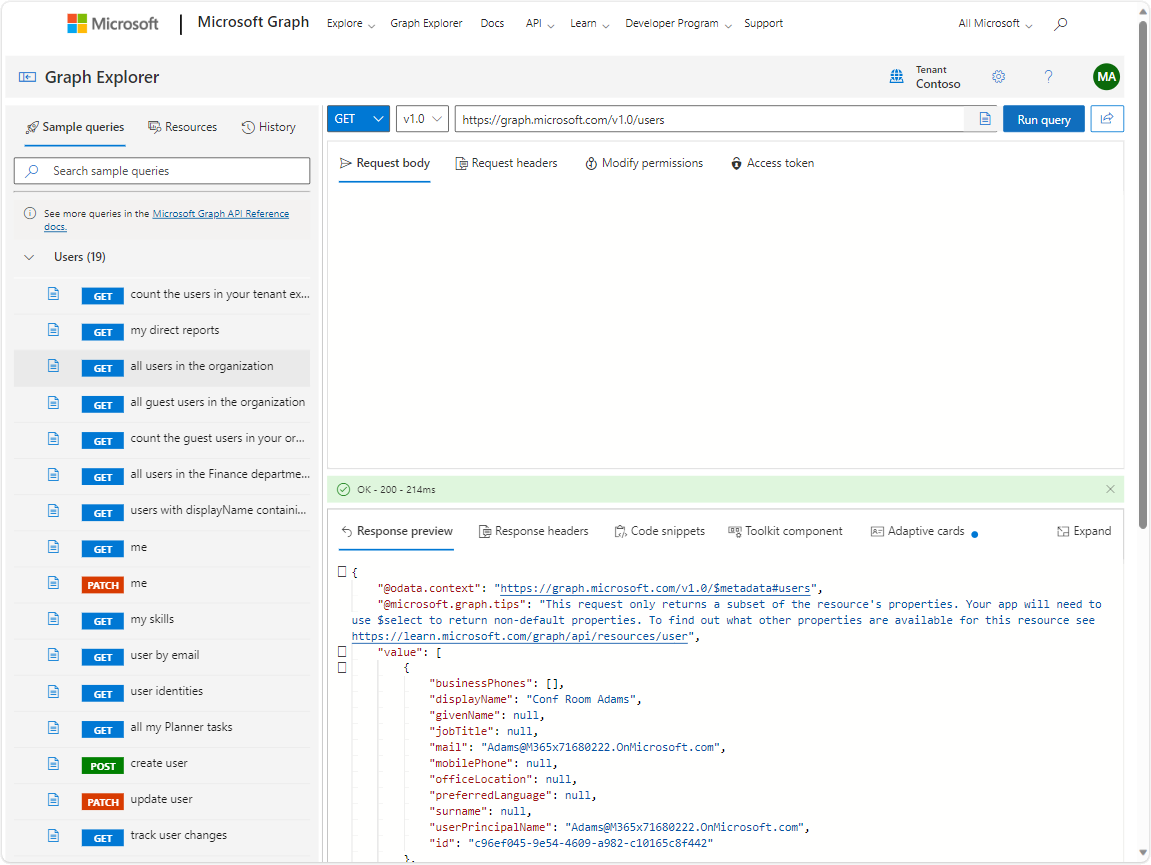Open the GET HTTP method dropdown
Image resolution: width=1151 pixels, height=865 pixels.
pos(358,119)
